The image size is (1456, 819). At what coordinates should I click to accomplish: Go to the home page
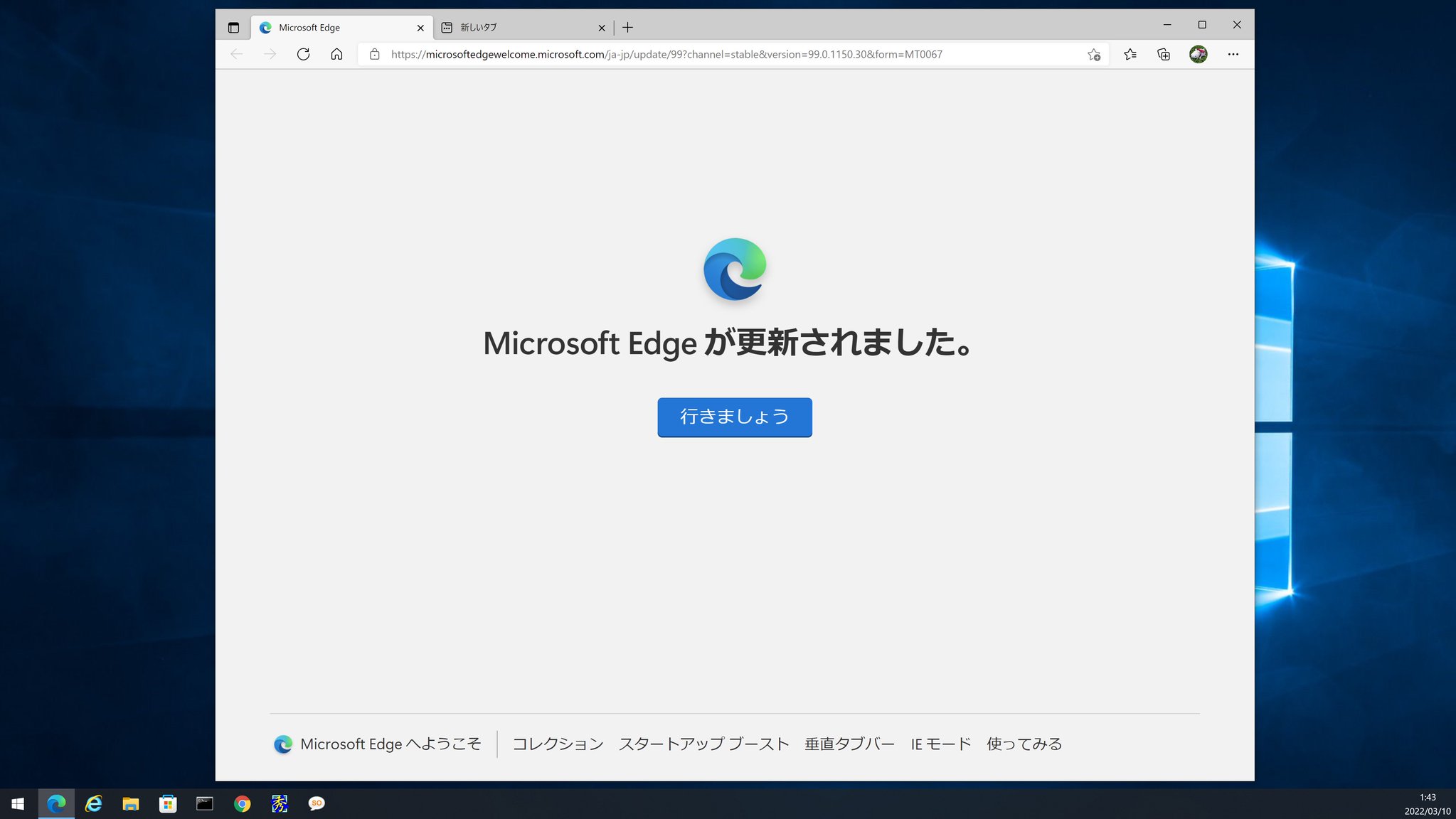(x=336, y=54)
